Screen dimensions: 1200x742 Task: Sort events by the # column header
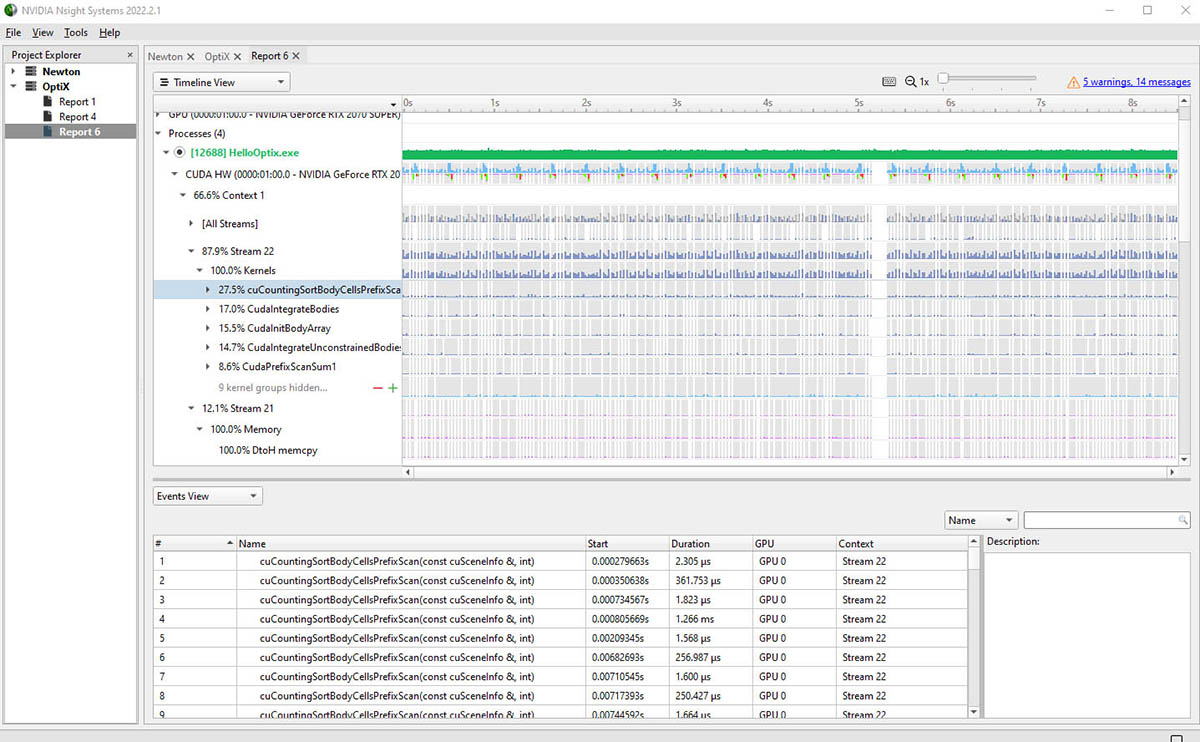pyautogui.click(x=194, y=544)
